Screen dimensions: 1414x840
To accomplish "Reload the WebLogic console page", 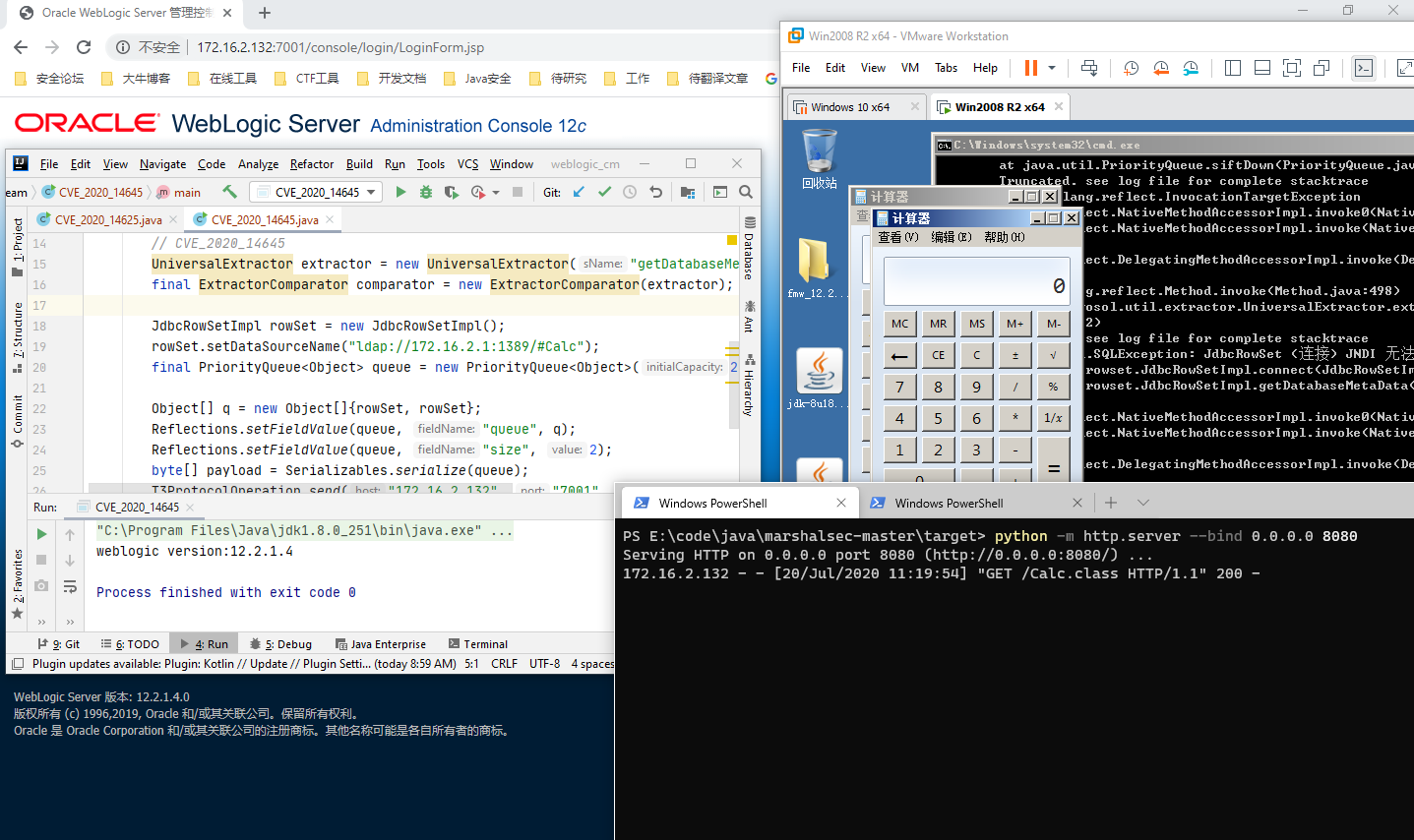I will click(x=84, y=47).
